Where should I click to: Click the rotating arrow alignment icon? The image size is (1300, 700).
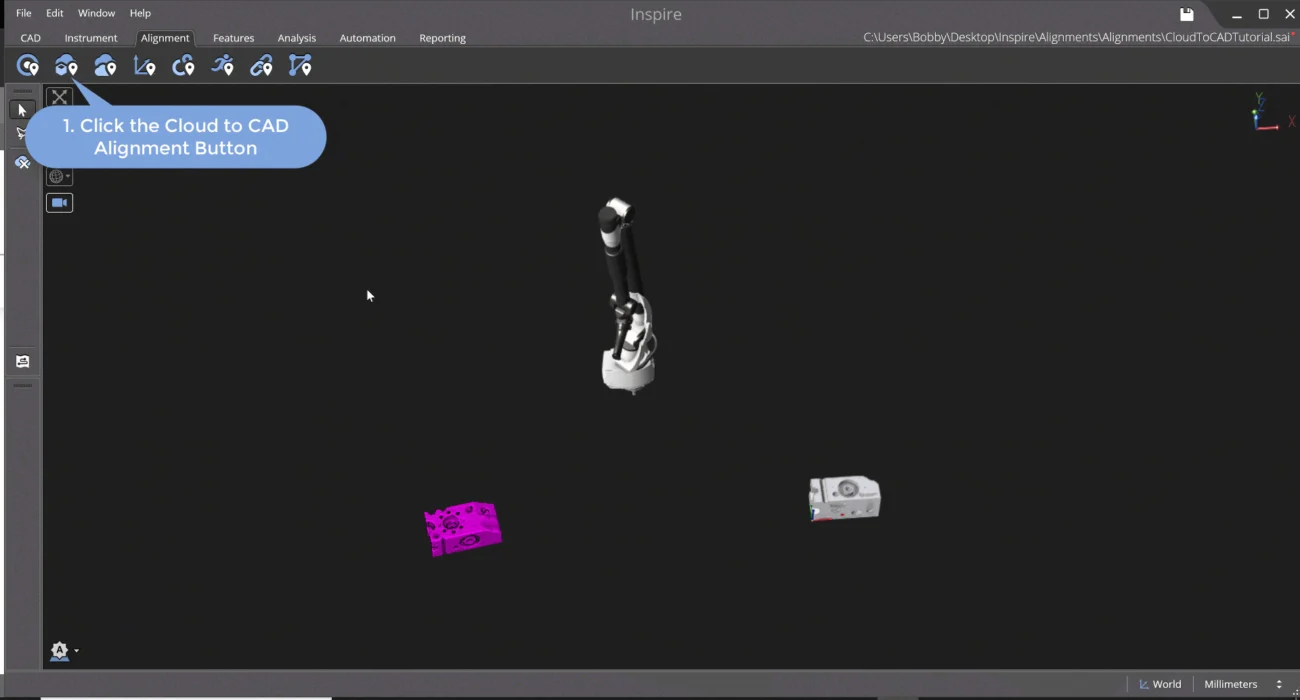[183, 66]
